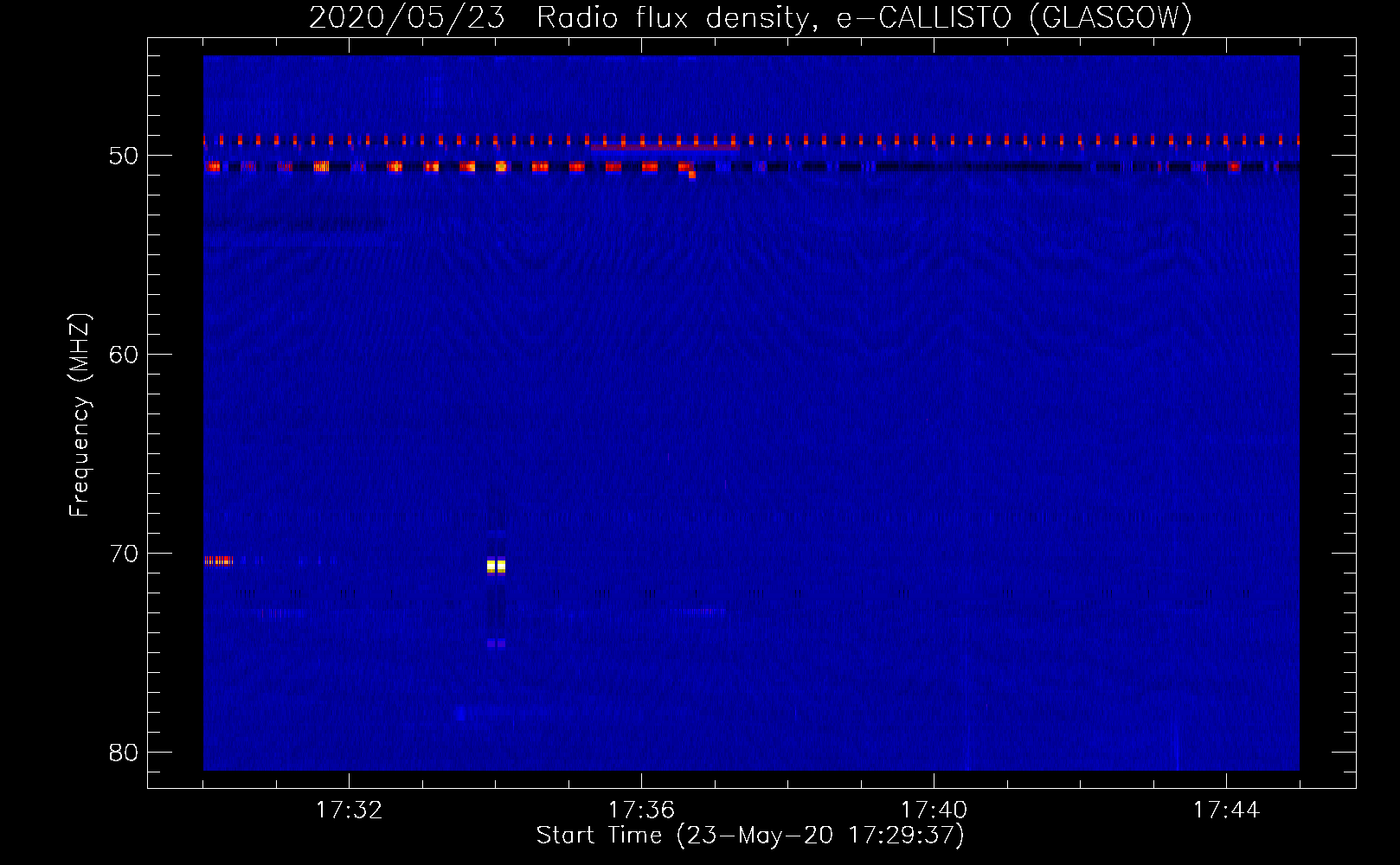Screen dimensions: 1400x865
Task: Click the red-orange signal at 70 MHz start
Action: pyautogui.click(x=218, y=561)
